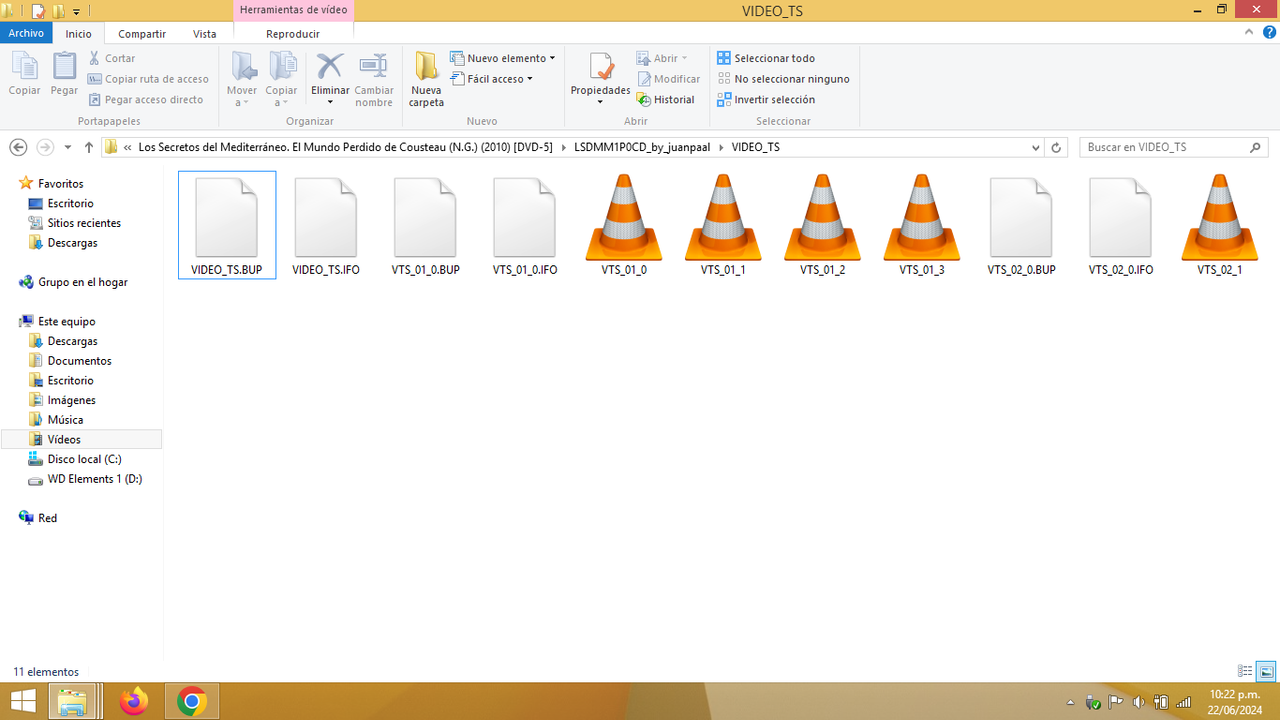The height and width of the screenshot is (720, 1280).
Task: Open Sitios recientes in sidebar
Action: [x=84, y=223]
